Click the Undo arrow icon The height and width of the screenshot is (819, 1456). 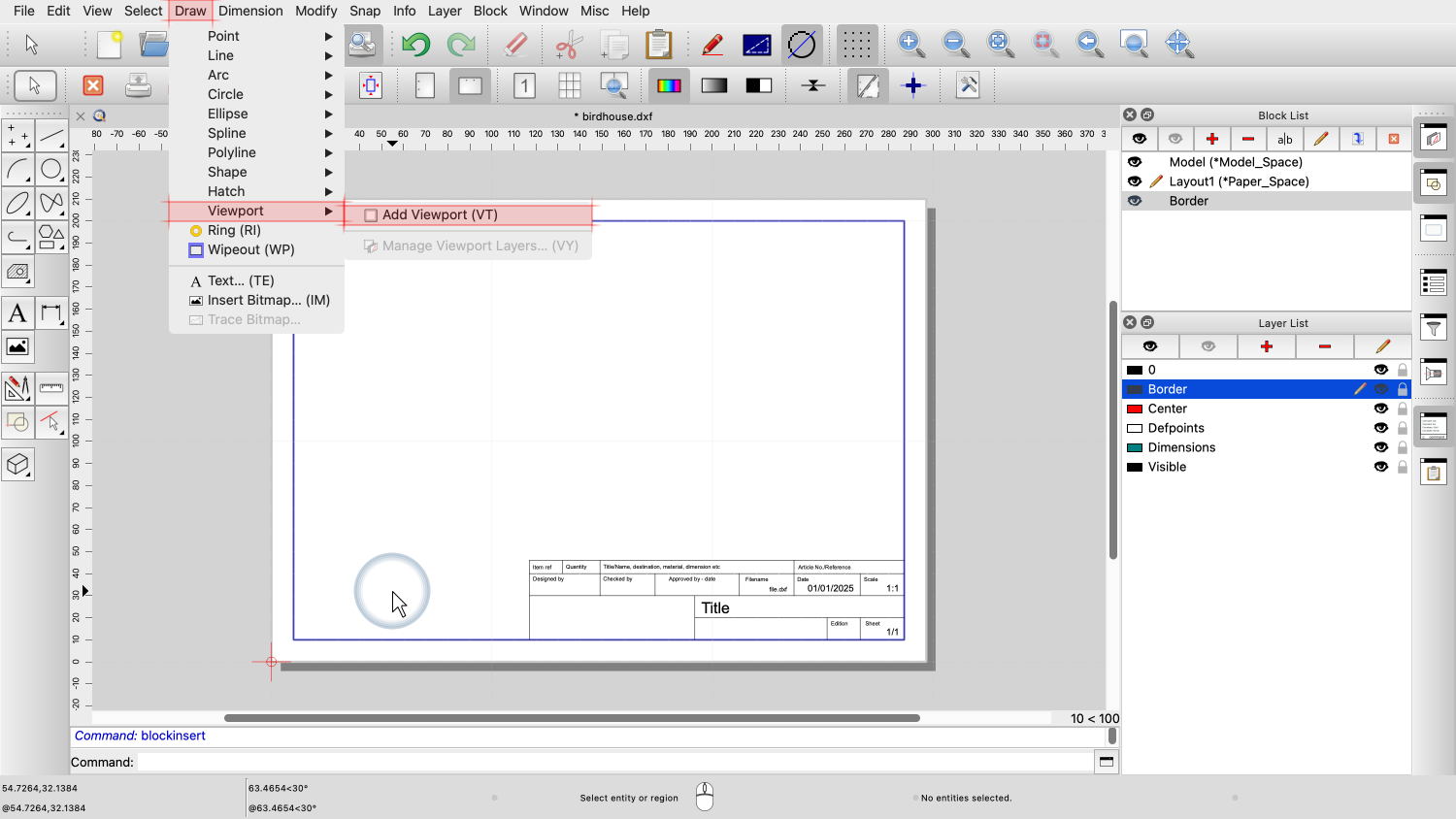(x=415, y=44)
